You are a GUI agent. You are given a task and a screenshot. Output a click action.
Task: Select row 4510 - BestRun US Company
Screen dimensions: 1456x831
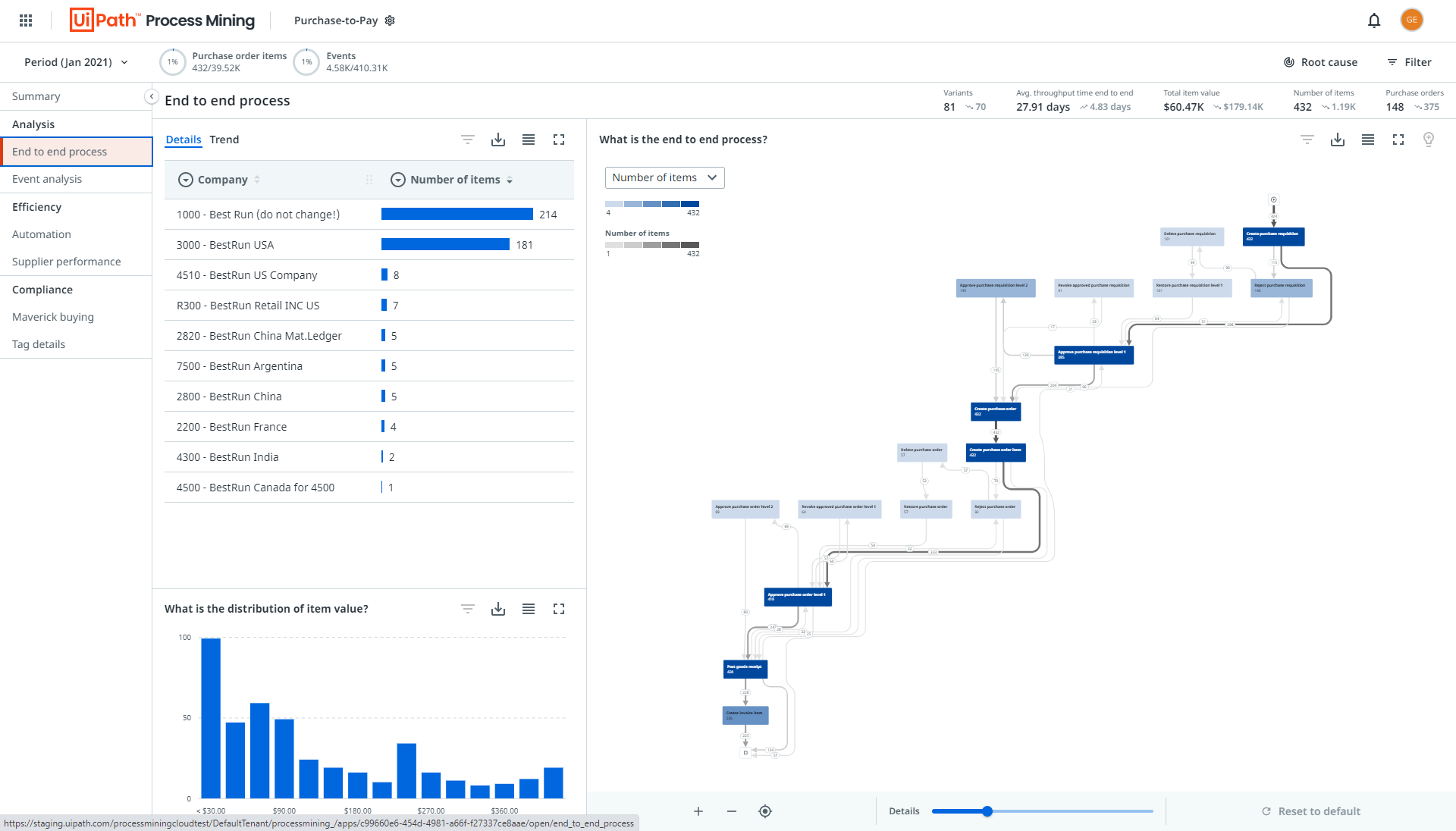[369, 275]
